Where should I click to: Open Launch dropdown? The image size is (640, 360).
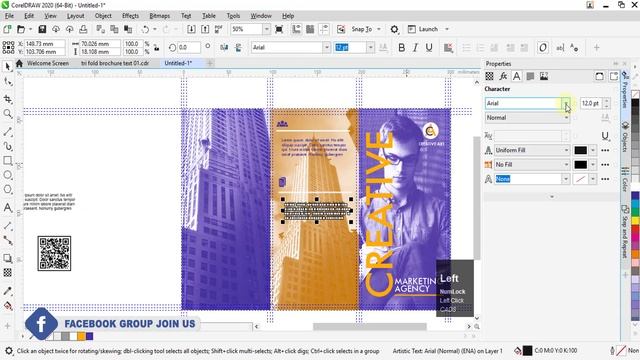click(x=447, y=29)
